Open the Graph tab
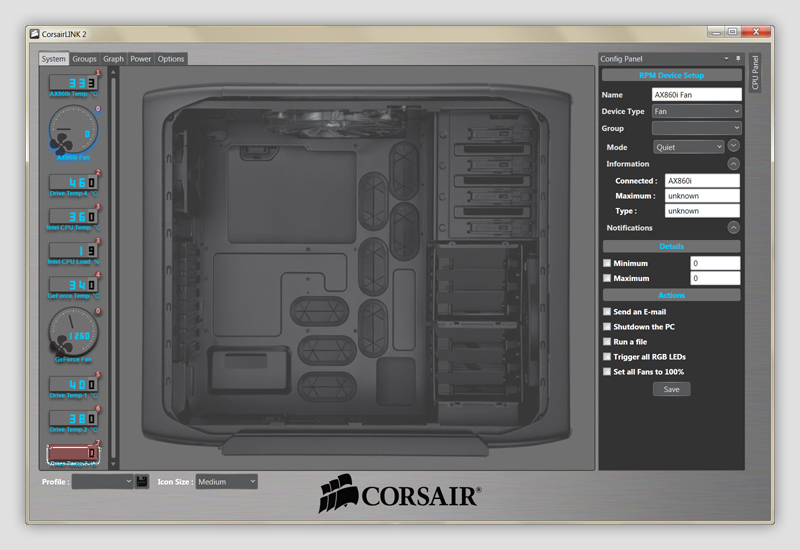The height and width of the screenshot is (550, 800). (x=113, y=59)
